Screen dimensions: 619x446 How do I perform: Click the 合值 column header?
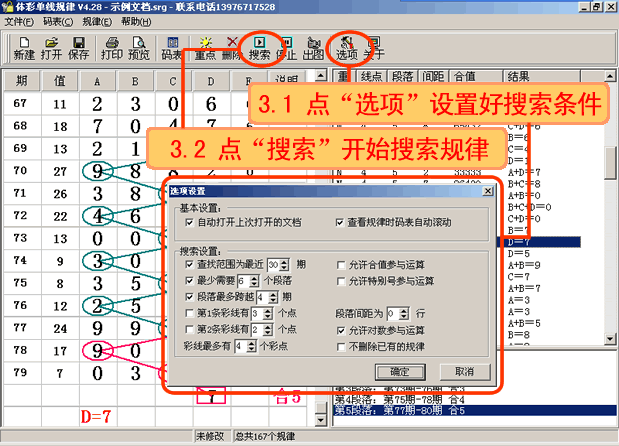tap(476, 76)
